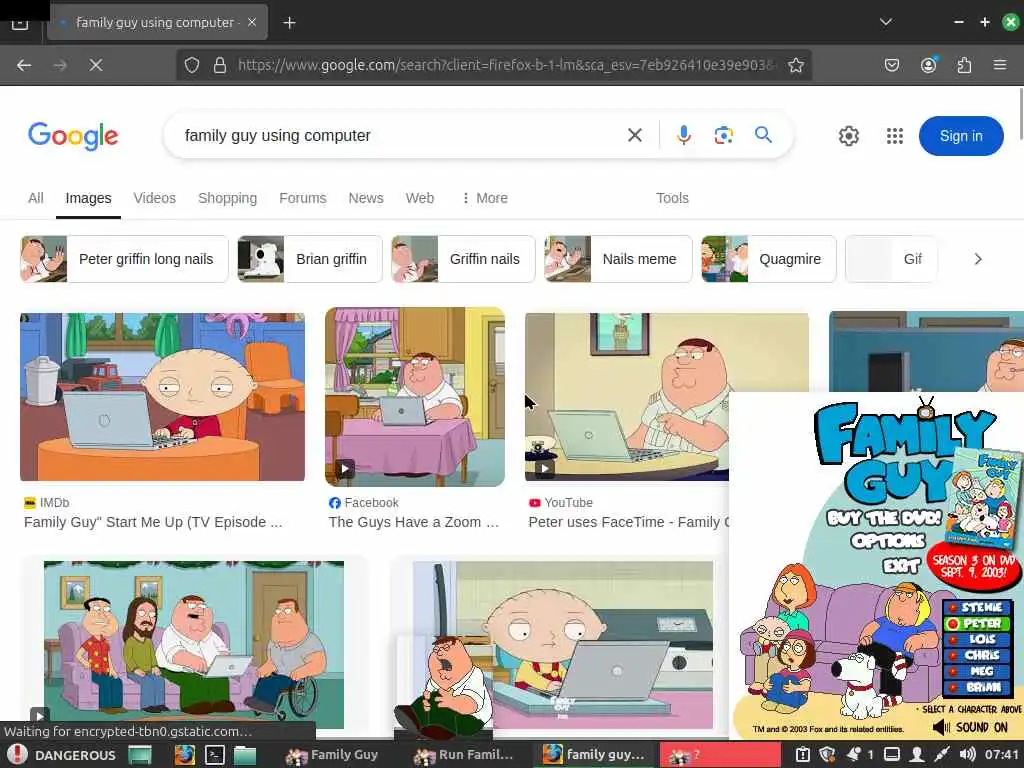The height and width of the screenshot is (768, 1024).
Task: Switch to the Videos tab
Action: 155,198
